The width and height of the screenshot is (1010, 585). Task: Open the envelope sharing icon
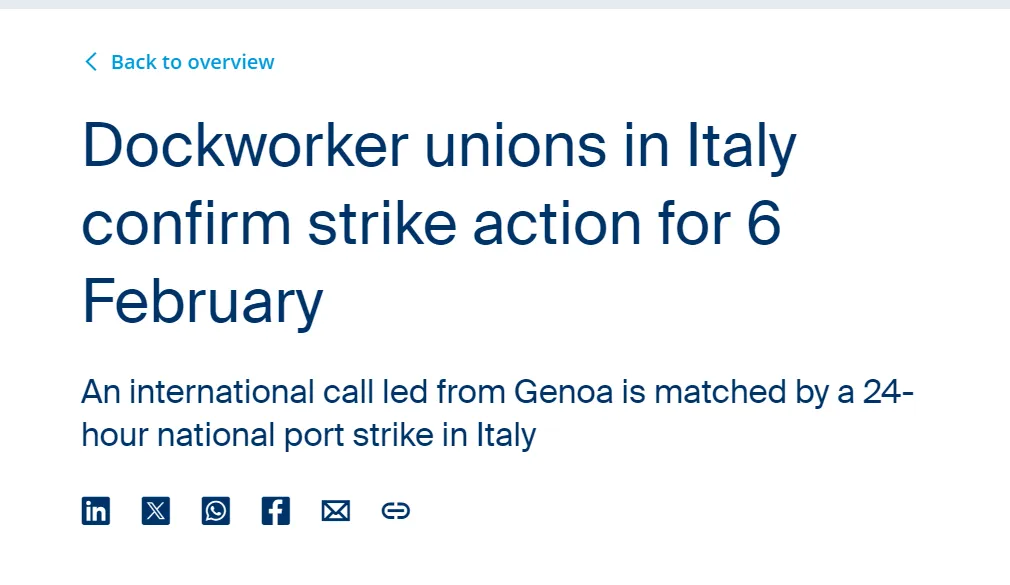click(x=335, y=511)
